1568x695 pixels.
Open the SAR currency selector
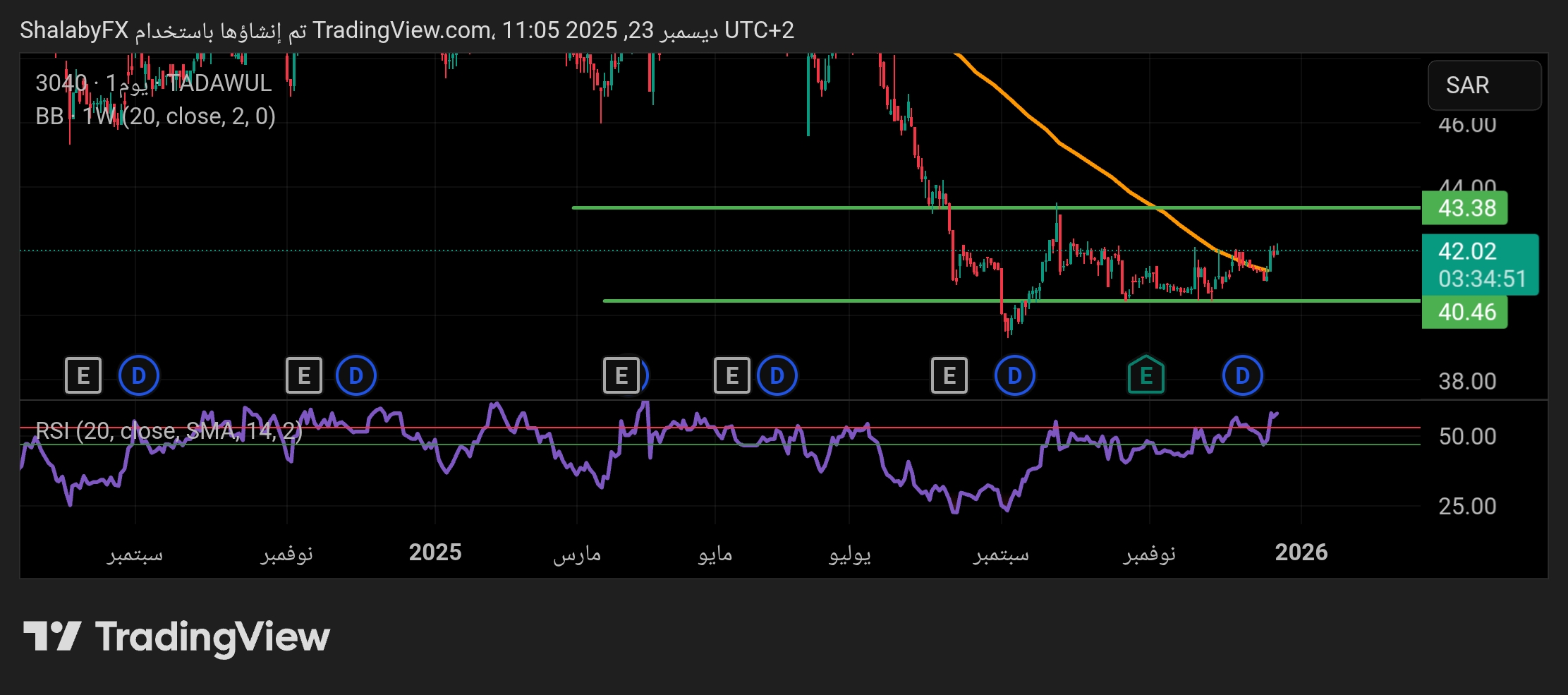[1484, 85]
